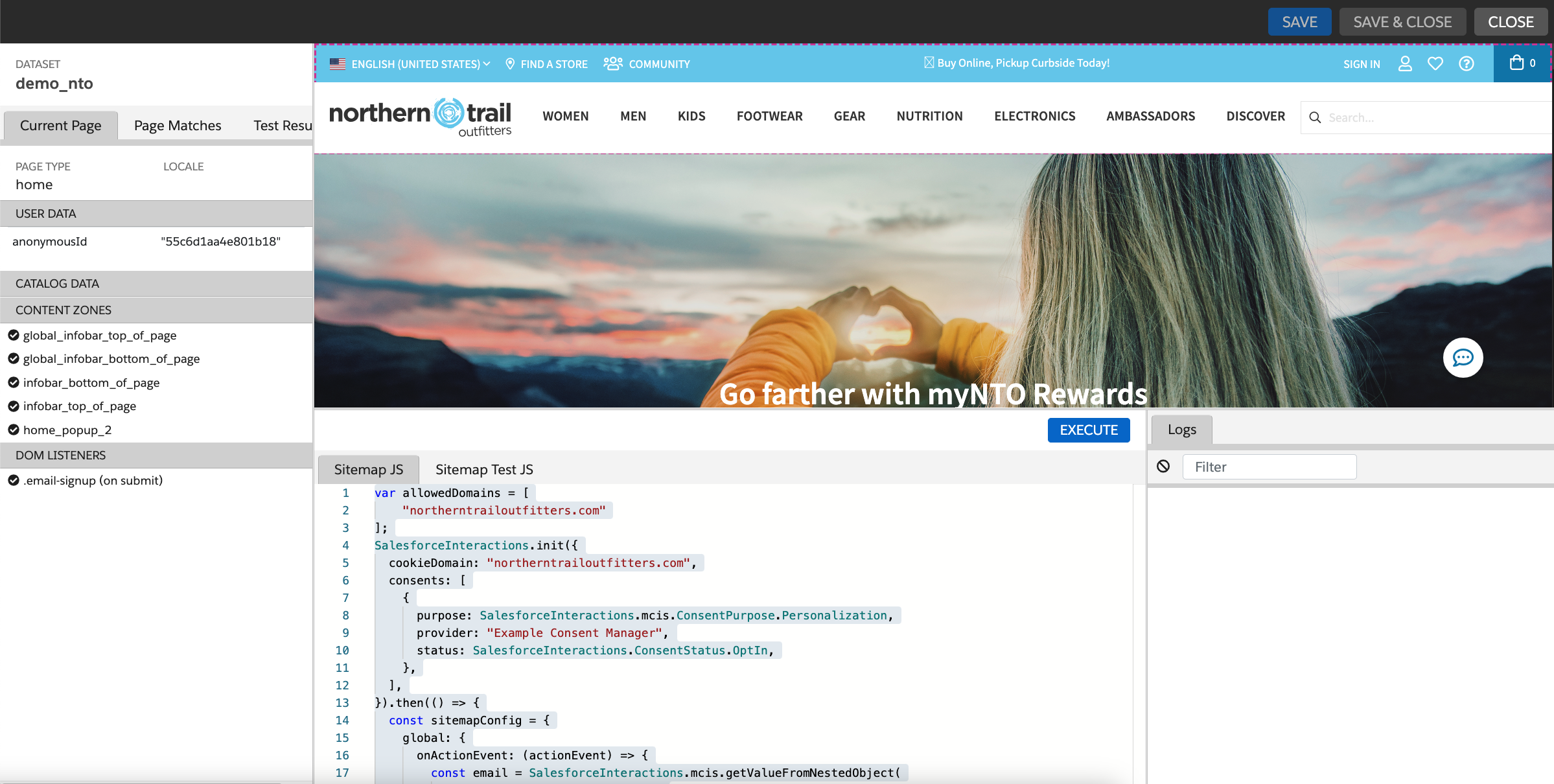The height and width of the screenshot is (784, 1554).
Task: Switch to Sitemap Test JS tab
Action: pyautogui.click(x=484, y=470)
